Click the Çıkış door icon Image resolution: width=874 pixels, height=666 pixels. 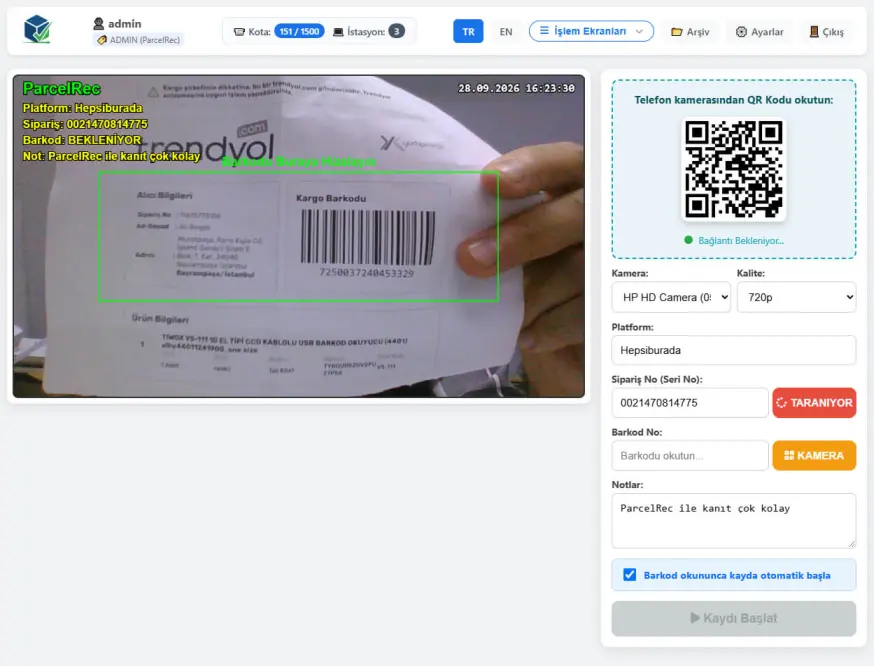814,32
